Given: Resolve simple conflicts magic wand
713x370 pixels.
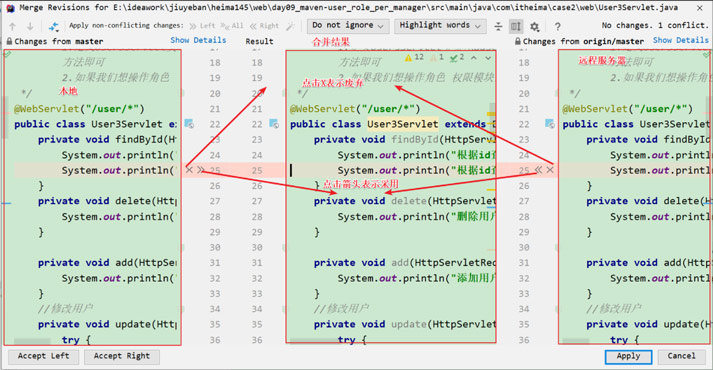Looking at the screenshot, I should [x=290, y=26].
